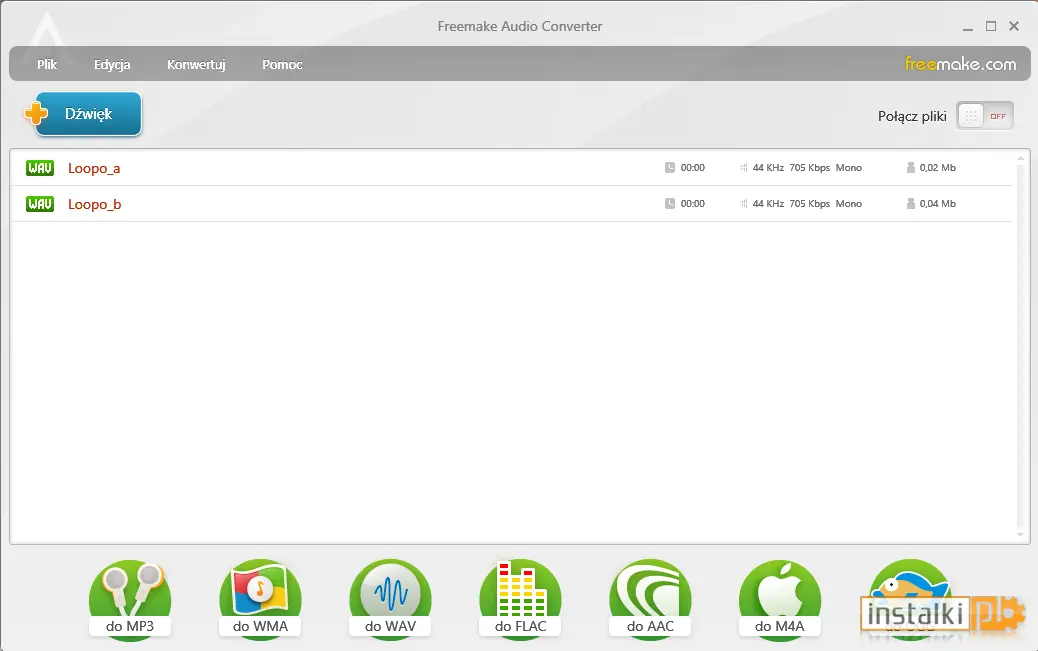The height and width of the screenshot is (651, 1038).
Task: Click the 00:00 duration of Loopo_b
Action: (x=692, y=203)
